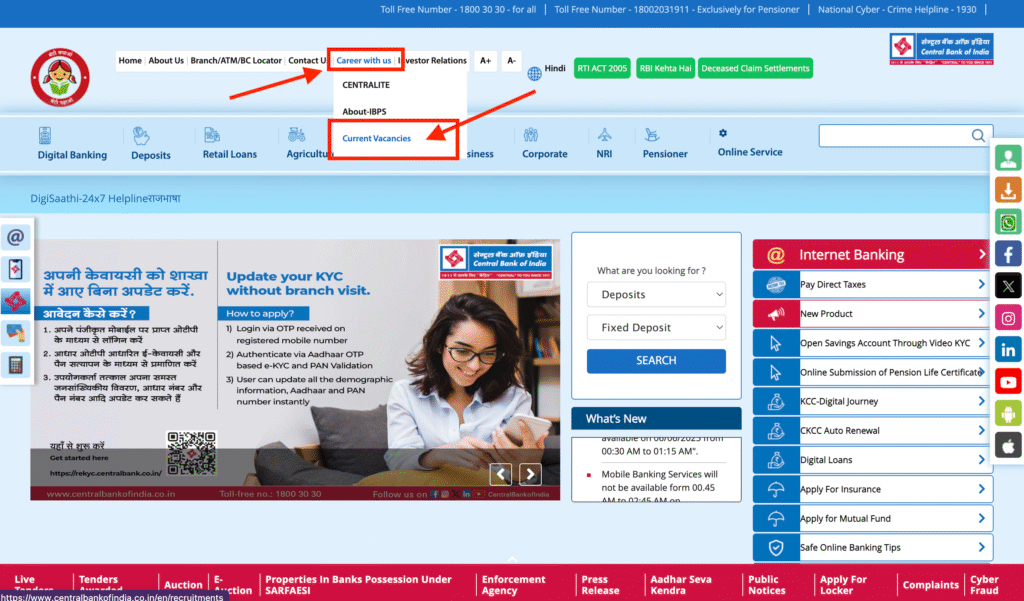
Task: Click Home in top navigation
Action: click(x=130, y=60)
